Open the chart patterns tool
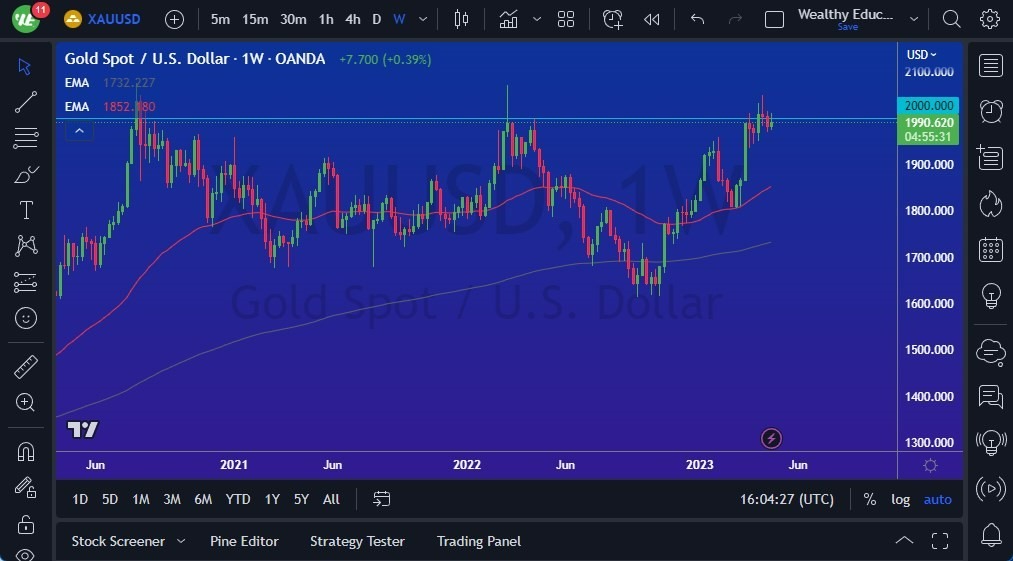 click(25, 246)
